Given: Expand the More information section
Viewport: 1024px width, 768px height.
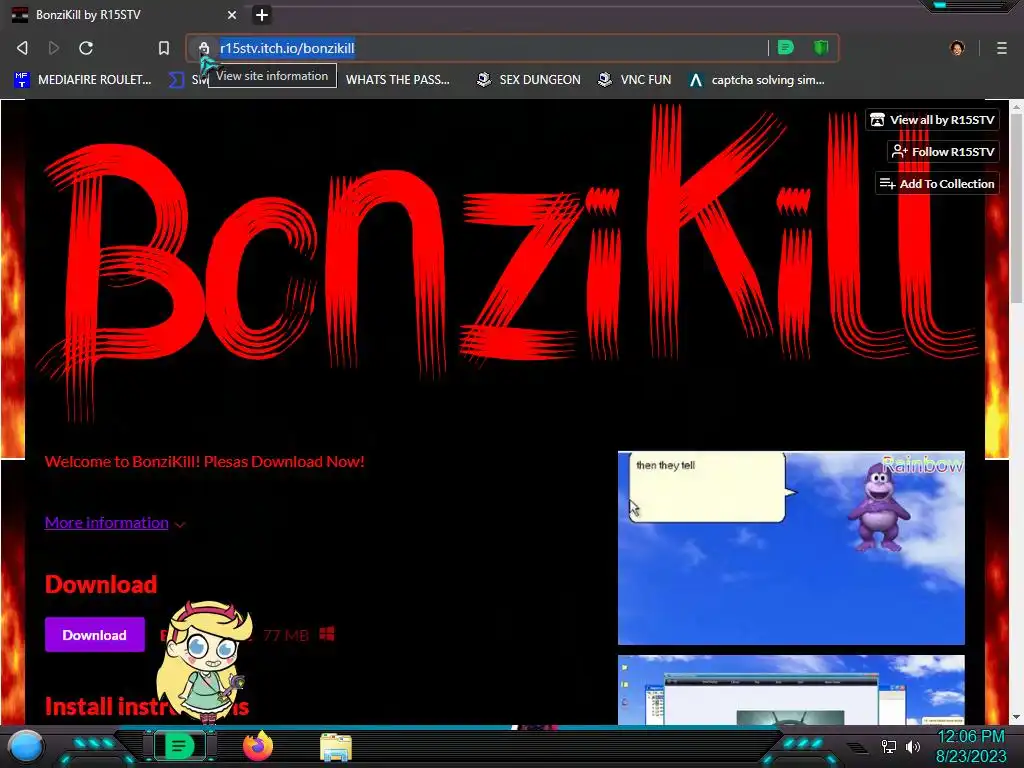Looking at the screenshot, I should click(x=115, y=523).
